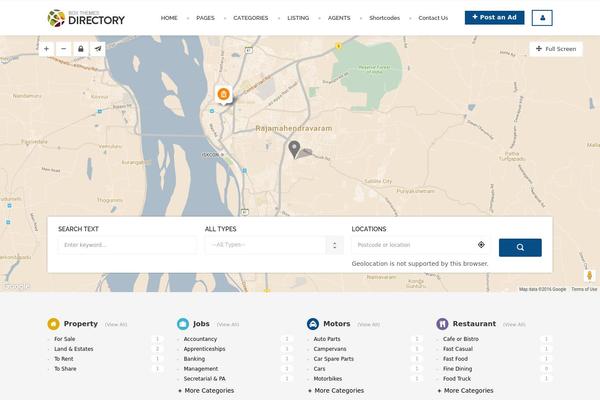Click the All Types stepper arrows
The height and width of the screenshot is (400, 600).
[334, 245]
